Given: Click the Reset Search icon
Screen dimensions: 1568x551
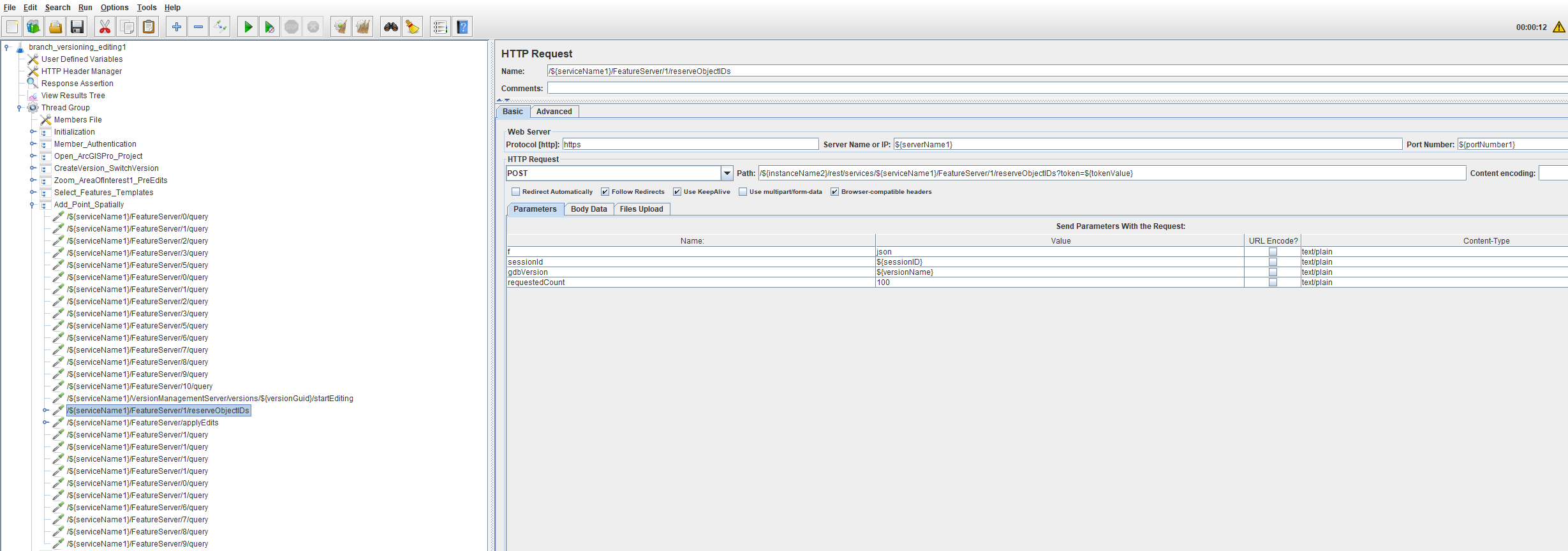Looking at the screenshot, I should [413, 27].
